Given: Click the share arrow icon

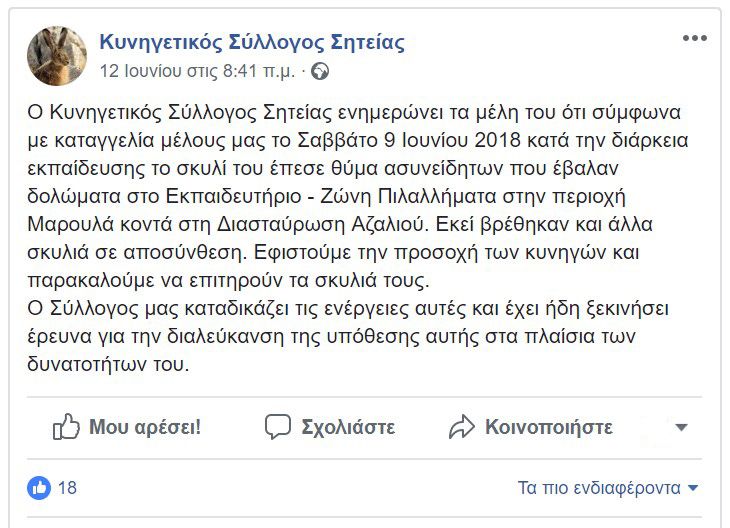Looking at the screenshot, I should (x=461, y=427).
